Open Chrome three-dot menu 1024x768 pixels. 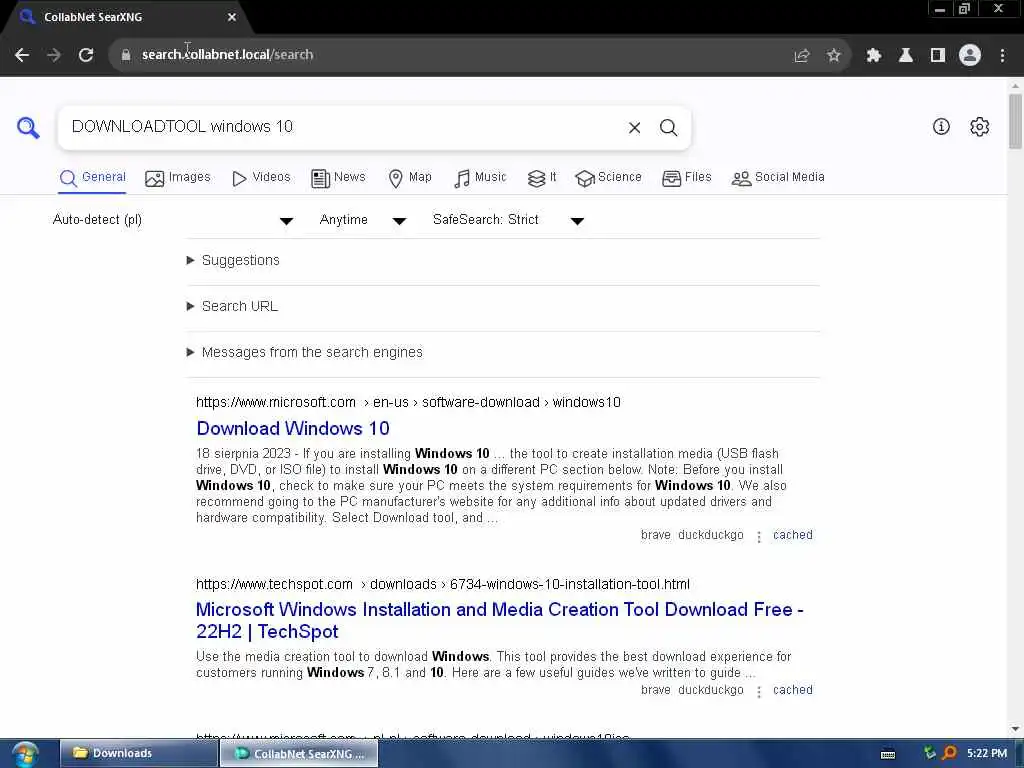(1002, 56)
